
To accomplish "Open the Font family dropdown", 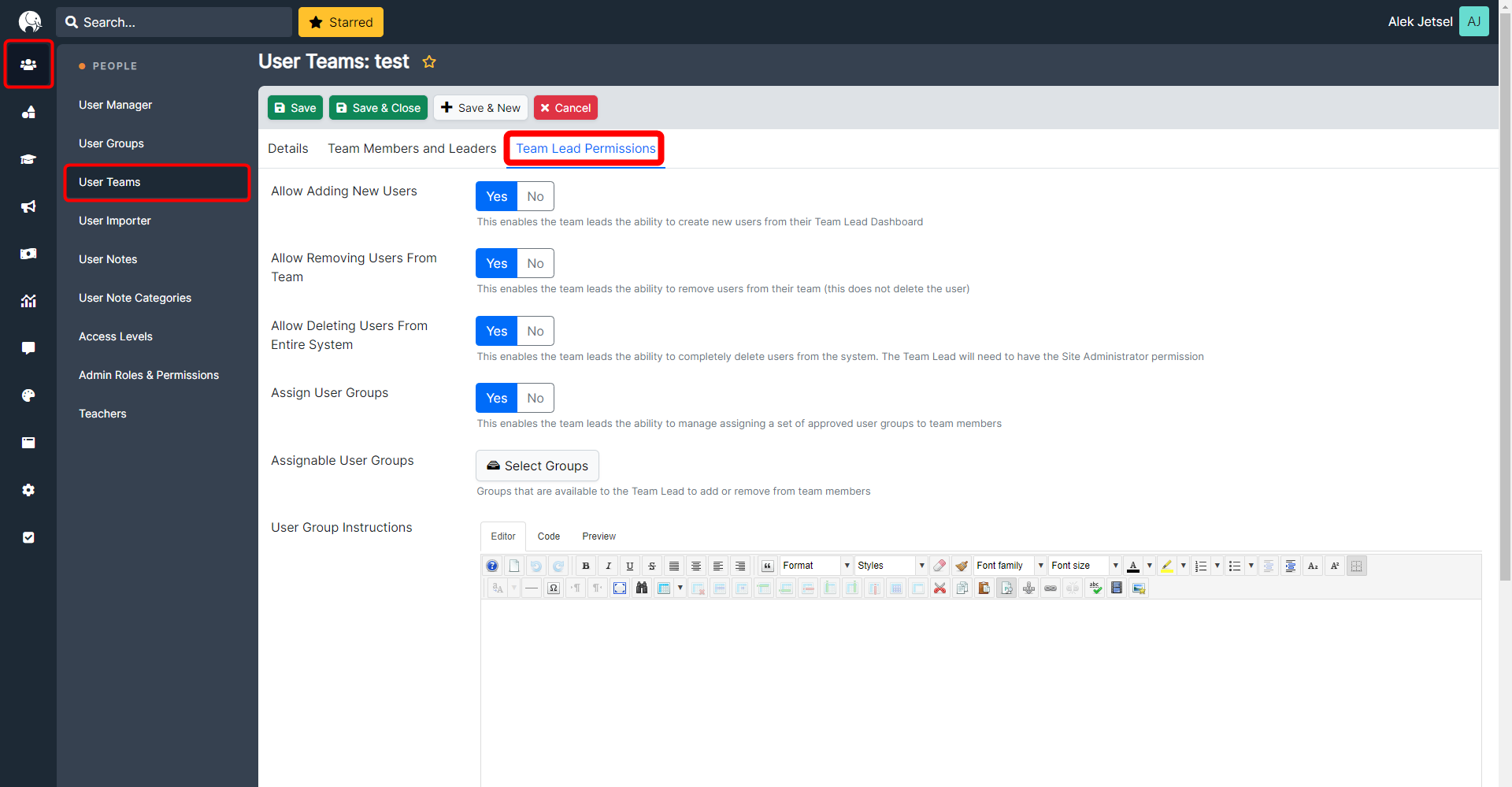I will [1010, 566].
